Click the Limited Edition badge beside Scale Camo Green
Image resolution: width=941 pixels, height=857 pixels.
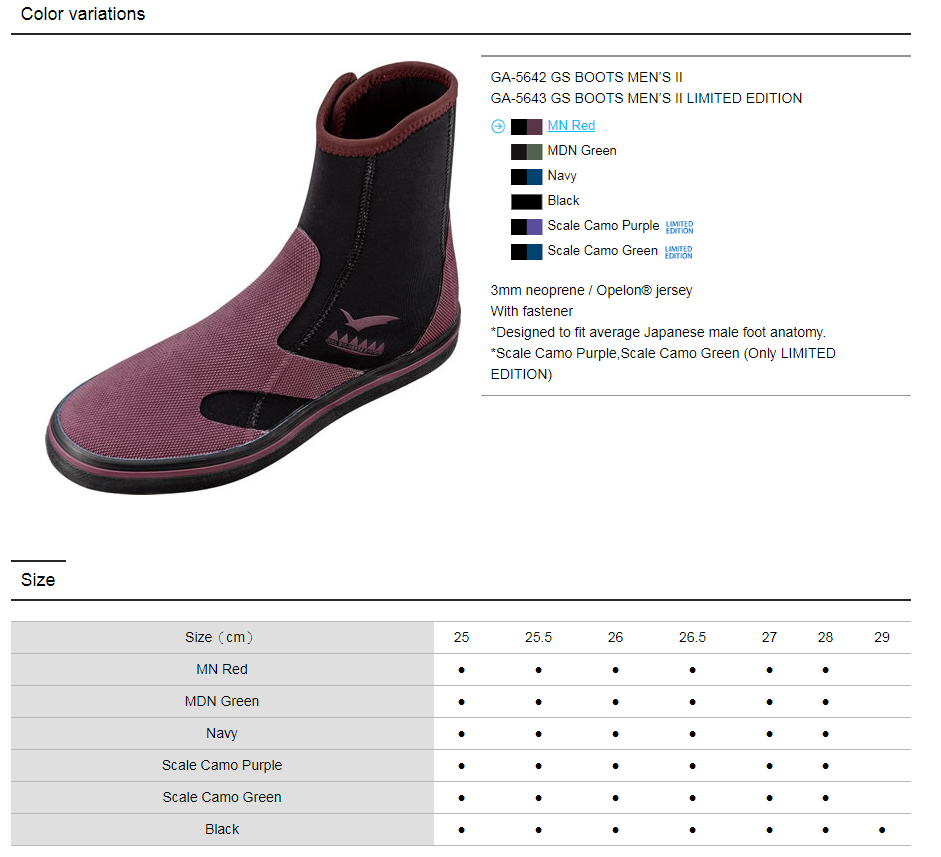[678, 253]
